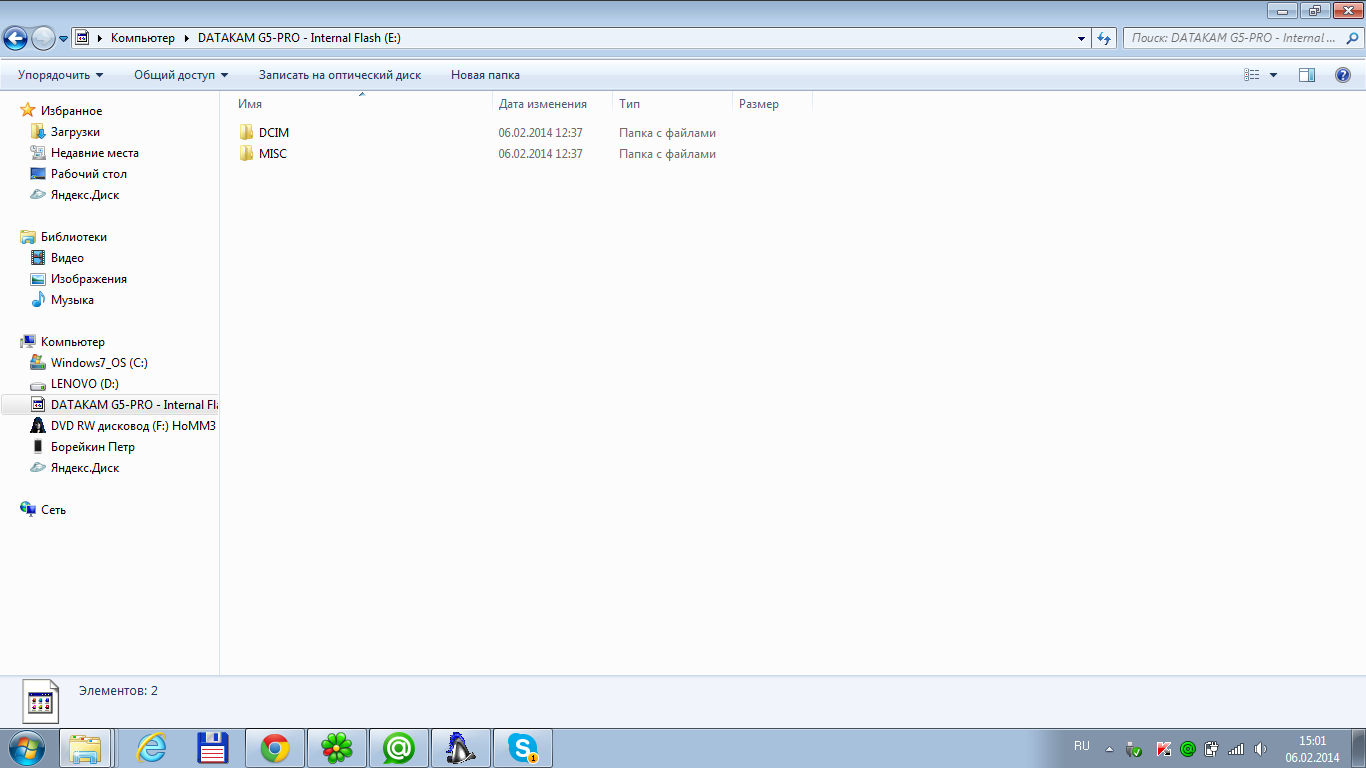This screenshot has height=768, width=1366.
Task: Click the search field for DATAKAM G5-PRO
Action: tap(1235, 38)
